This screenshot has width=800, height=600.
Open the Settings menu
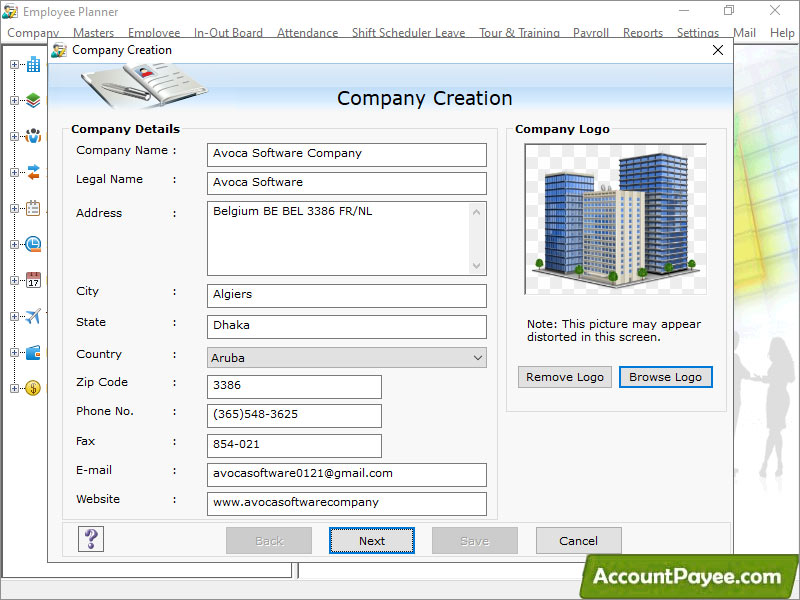tap(697, 33)
